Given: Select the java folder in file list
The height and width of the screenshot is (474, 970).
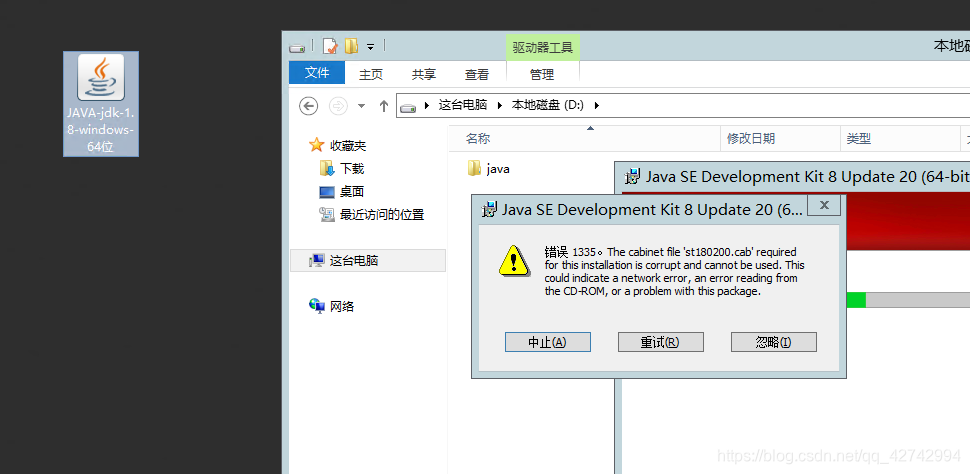Looking at the screenshot, I should pyautogui.click(x=498, y=168).
